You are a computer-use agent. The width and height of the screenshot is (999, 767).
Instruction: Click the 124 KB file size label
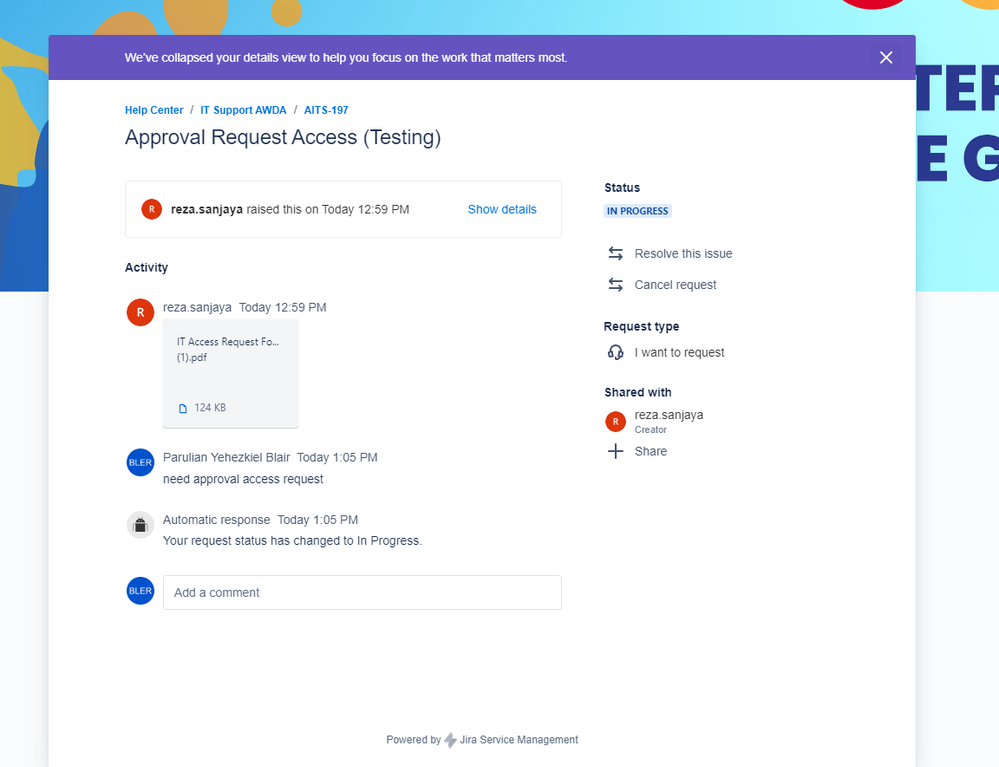[x=210, y=408]
